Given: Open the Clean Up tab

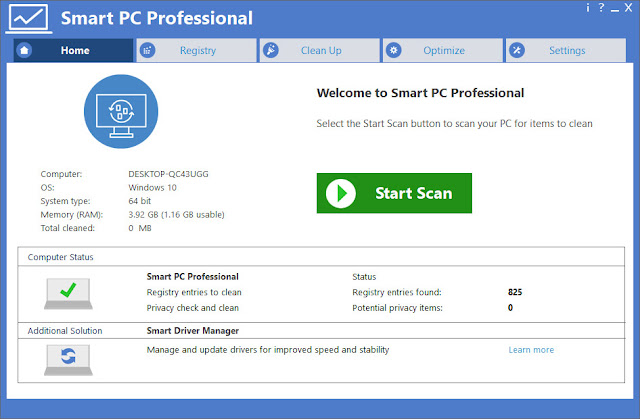Looking at the screenshot, I should [x=320, y=50].
